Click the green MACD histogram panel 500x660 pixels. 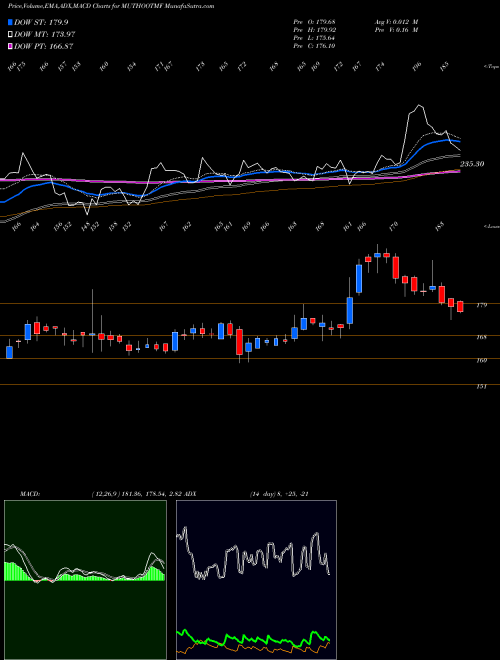tap(85, 580)
